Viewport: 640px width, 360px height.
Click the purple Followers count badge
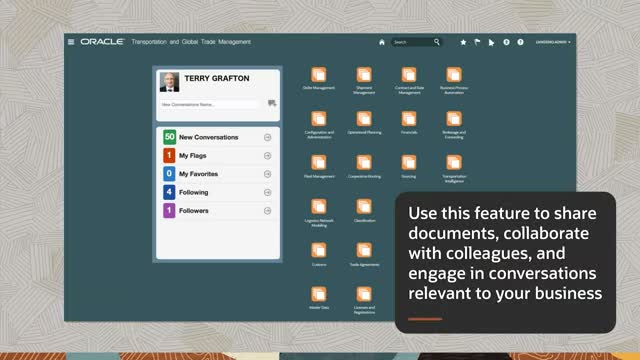click(x=169, y=211)
